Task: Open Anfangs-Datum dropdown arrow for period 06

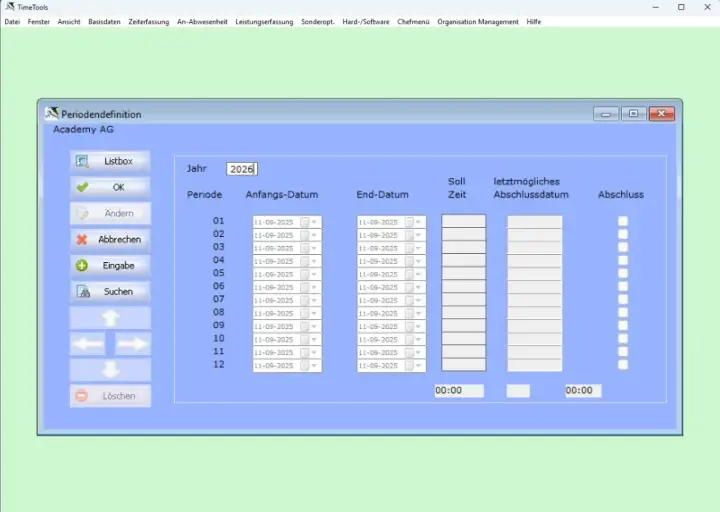Action: [x=315, y=287]
